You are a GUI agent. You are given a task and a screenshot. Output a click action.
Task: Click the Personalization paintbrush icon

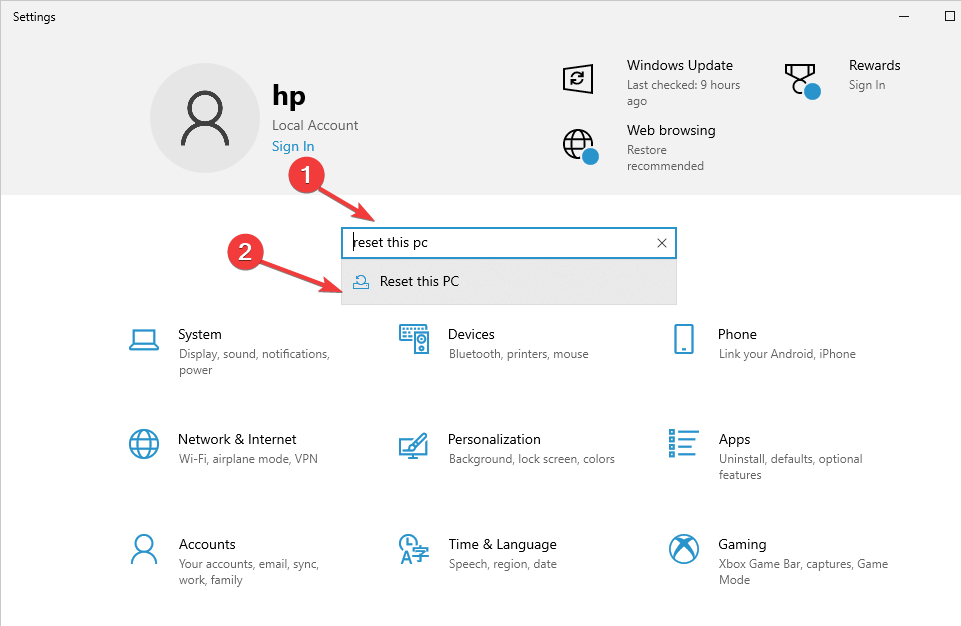click(x=414, y=446)
